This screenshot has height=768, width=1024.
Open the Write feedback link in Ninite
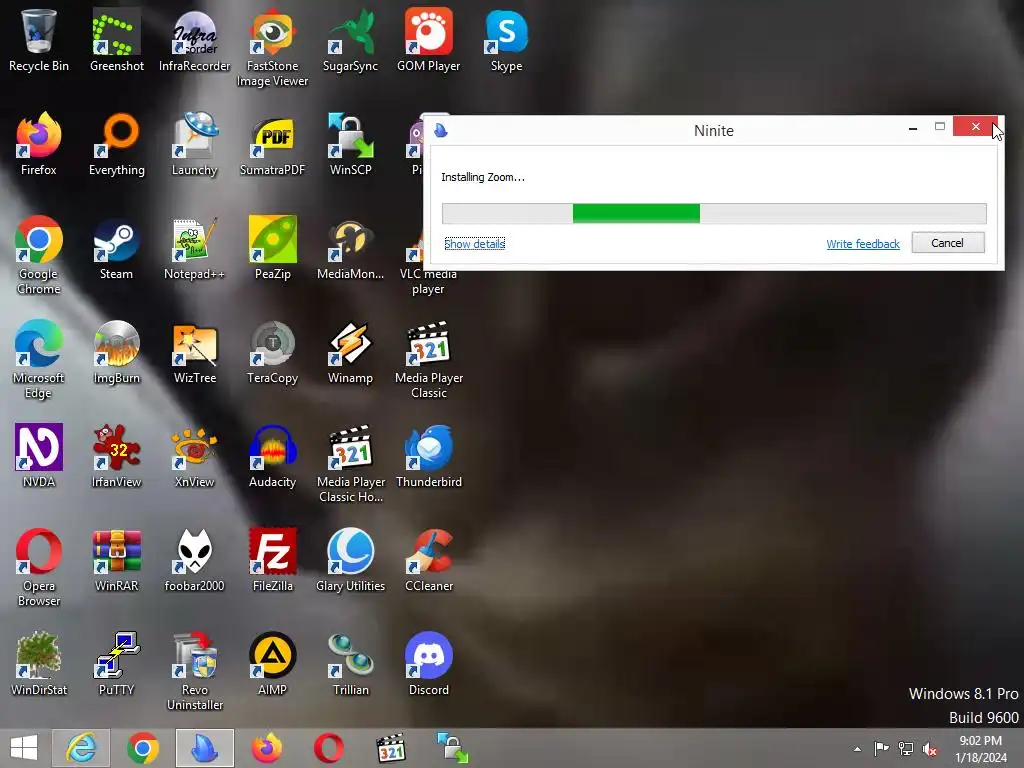pyautogui.click(x=863, y=244)
